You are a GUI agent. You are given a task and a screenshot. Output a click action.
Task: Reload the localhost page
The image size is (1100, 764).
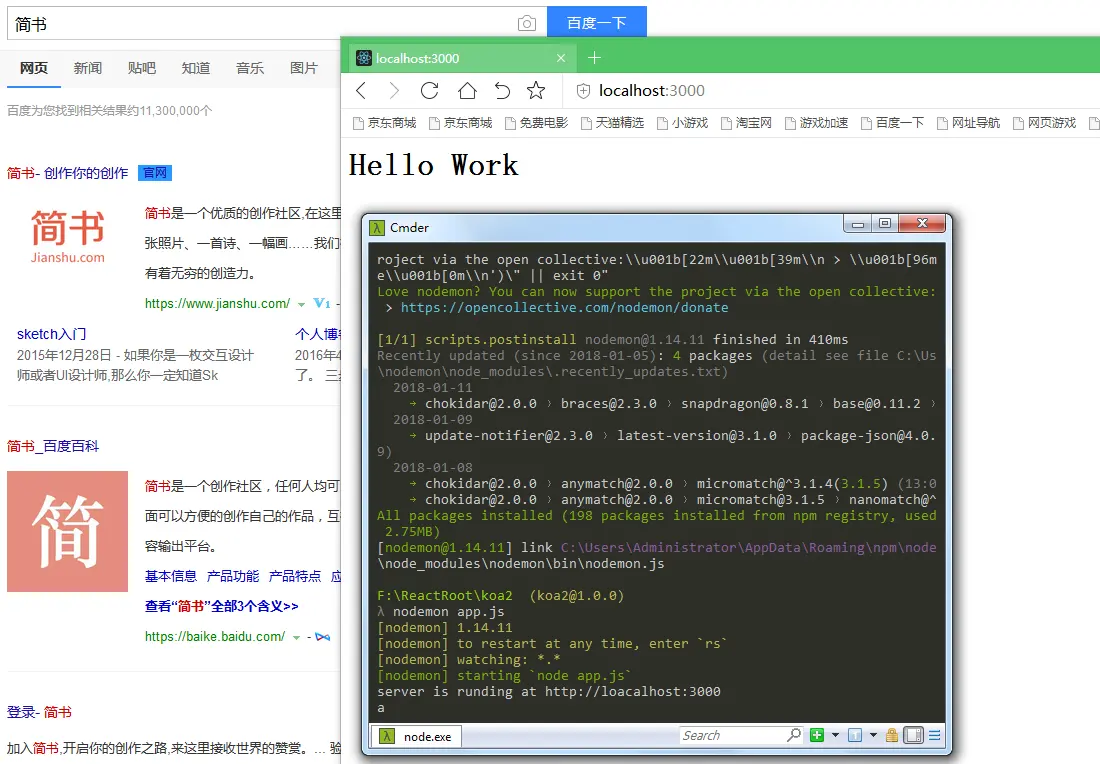429,91
